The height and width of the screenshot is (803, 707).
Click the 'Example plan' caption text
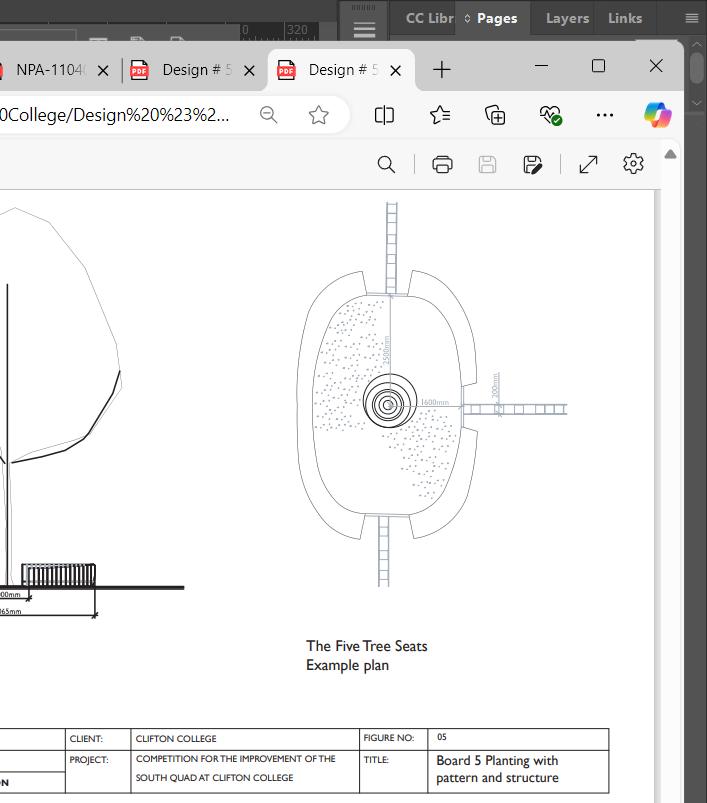[348, 666]
